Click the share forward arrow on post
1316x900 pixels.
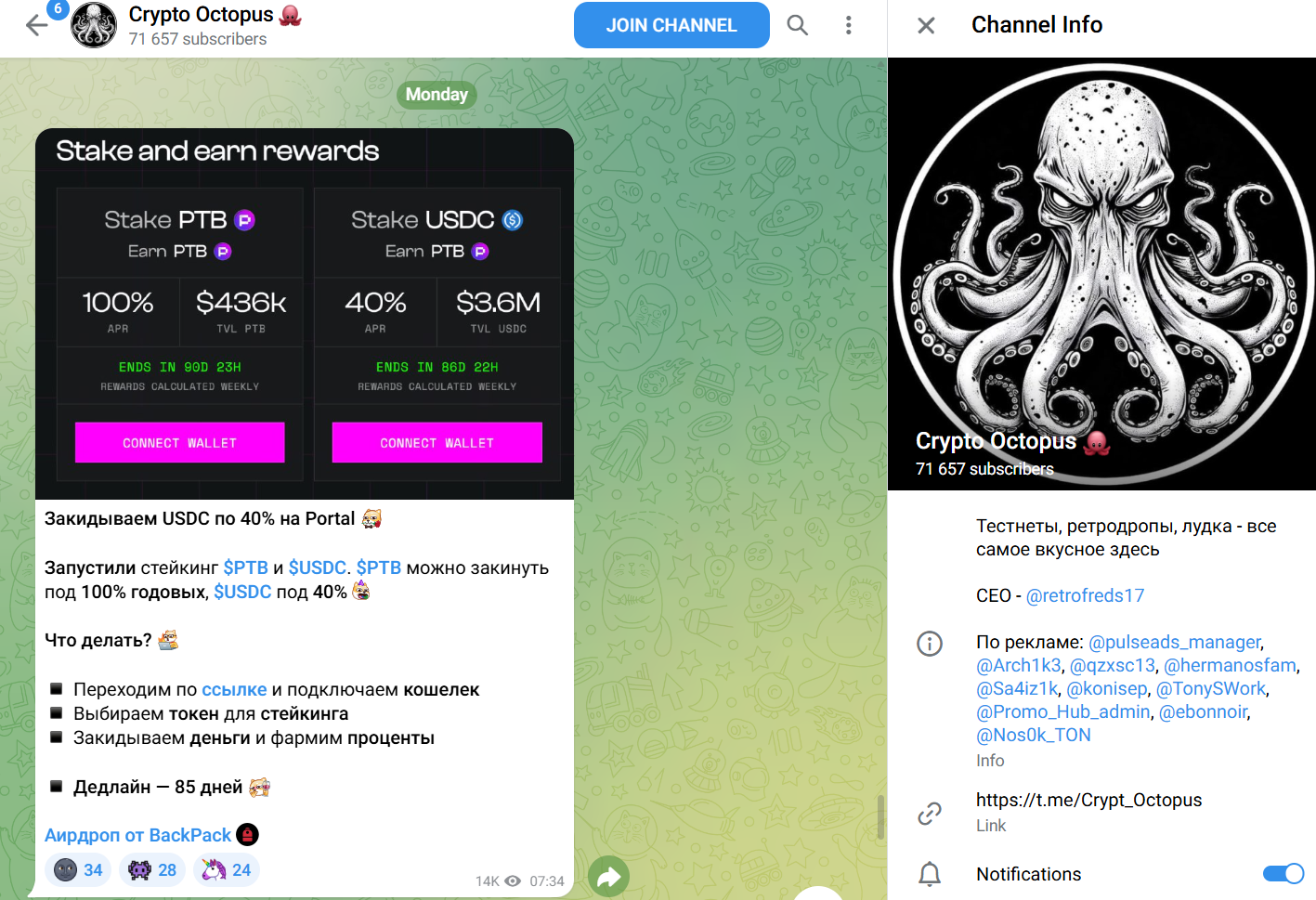[x=608, y=876]
